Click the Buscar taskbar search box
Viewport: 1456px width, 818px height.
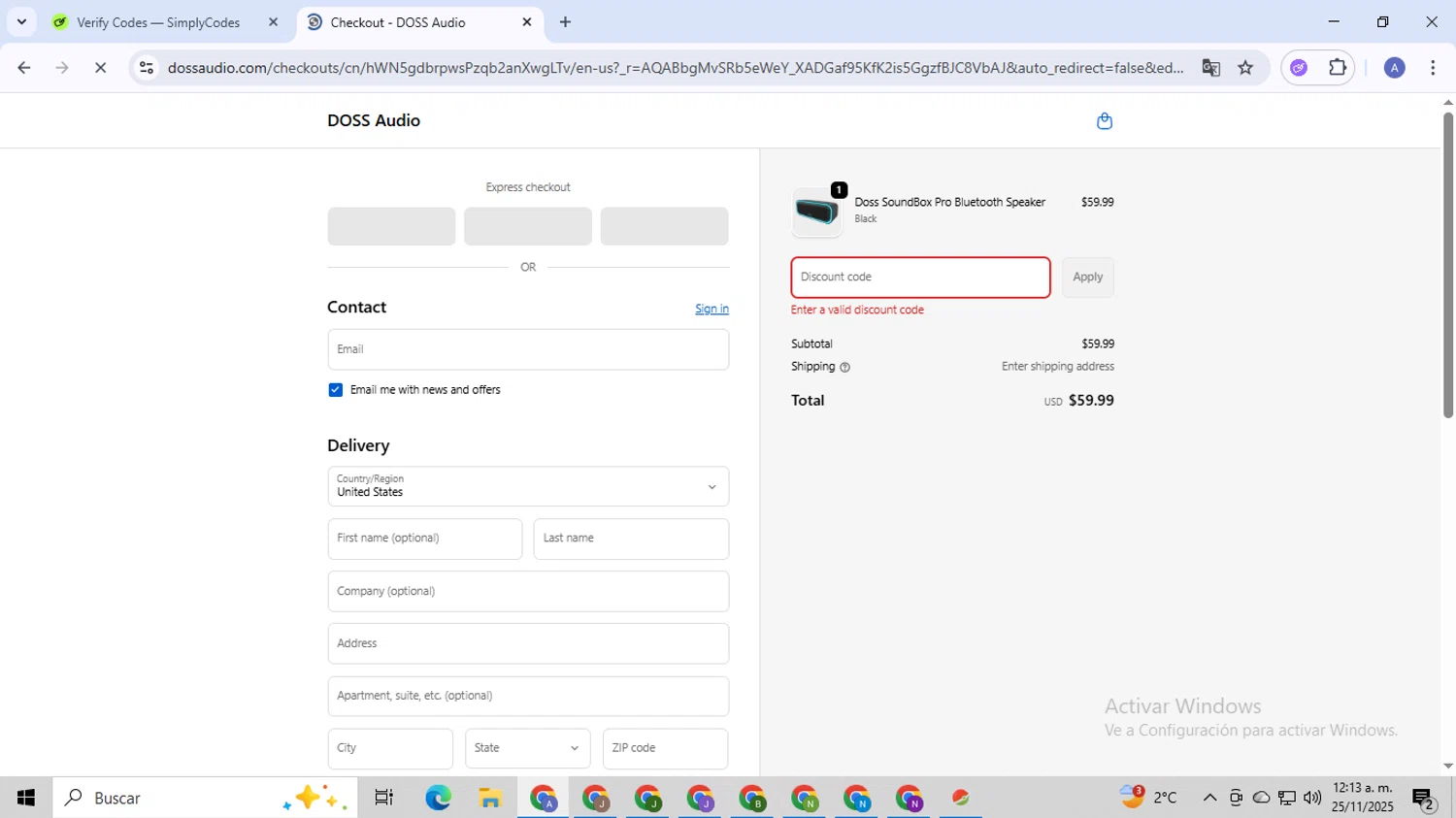tap(205, 798)
